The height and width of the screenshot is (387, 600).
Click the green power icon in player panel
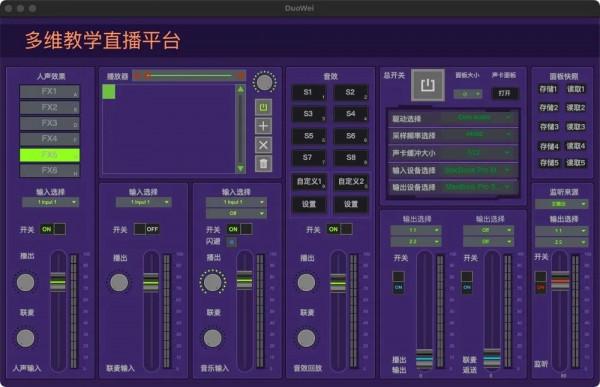[263, 107]
